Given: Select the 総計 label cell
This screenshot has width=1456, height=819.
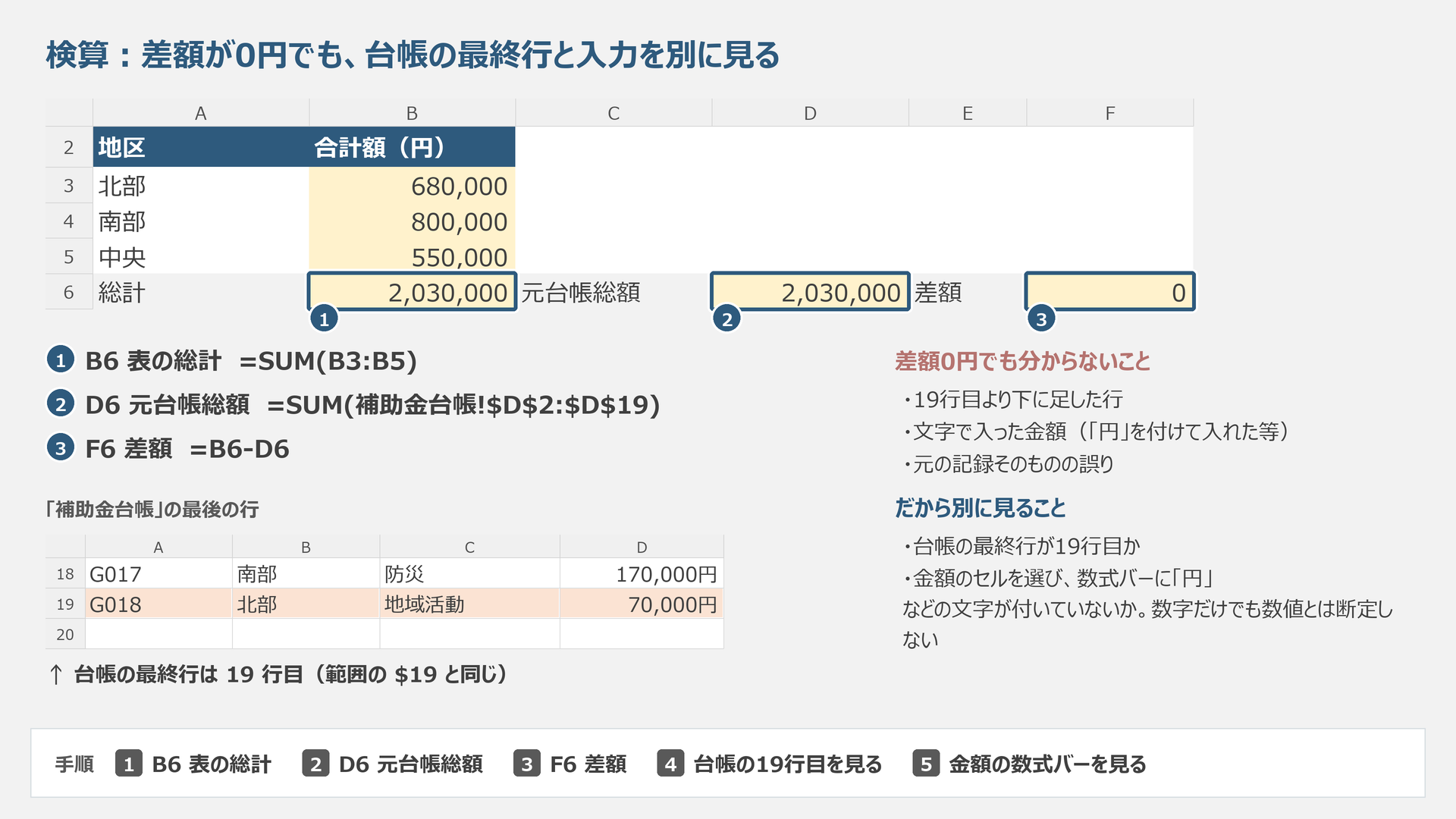Looking at the screenshot, I should coord(201,292).
